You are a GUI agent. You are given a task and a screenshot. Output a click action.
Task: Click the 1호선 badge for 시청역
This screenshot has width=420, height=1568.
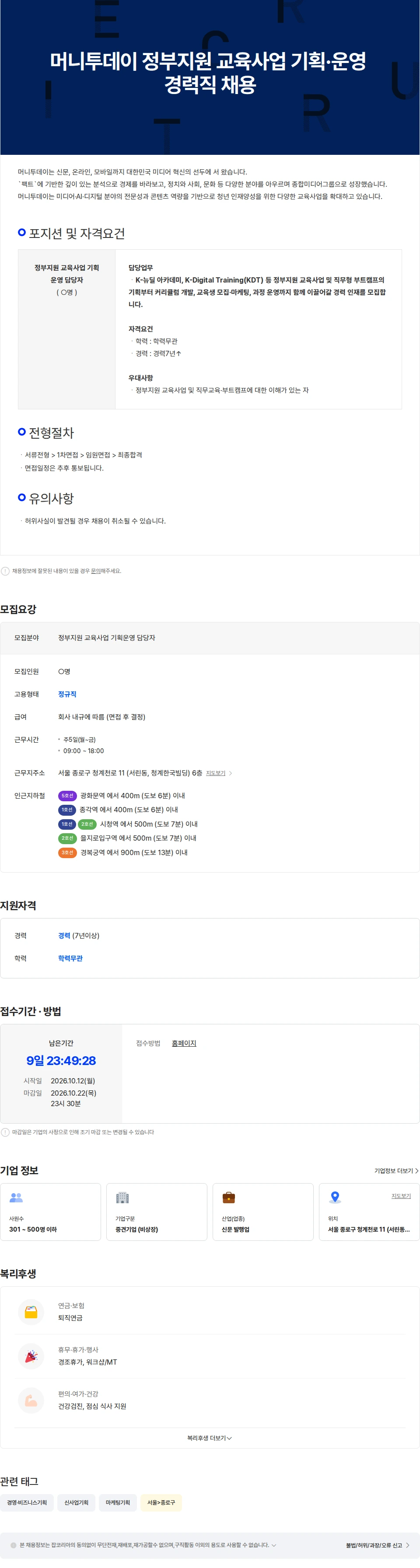pyautogui.click(x=67, y=824)
